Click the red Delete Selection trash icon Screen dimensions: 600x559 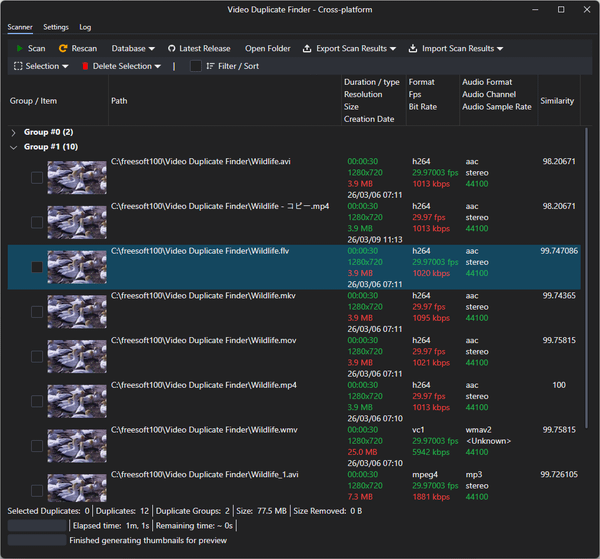pyautogui.click(x=85, y=66)
